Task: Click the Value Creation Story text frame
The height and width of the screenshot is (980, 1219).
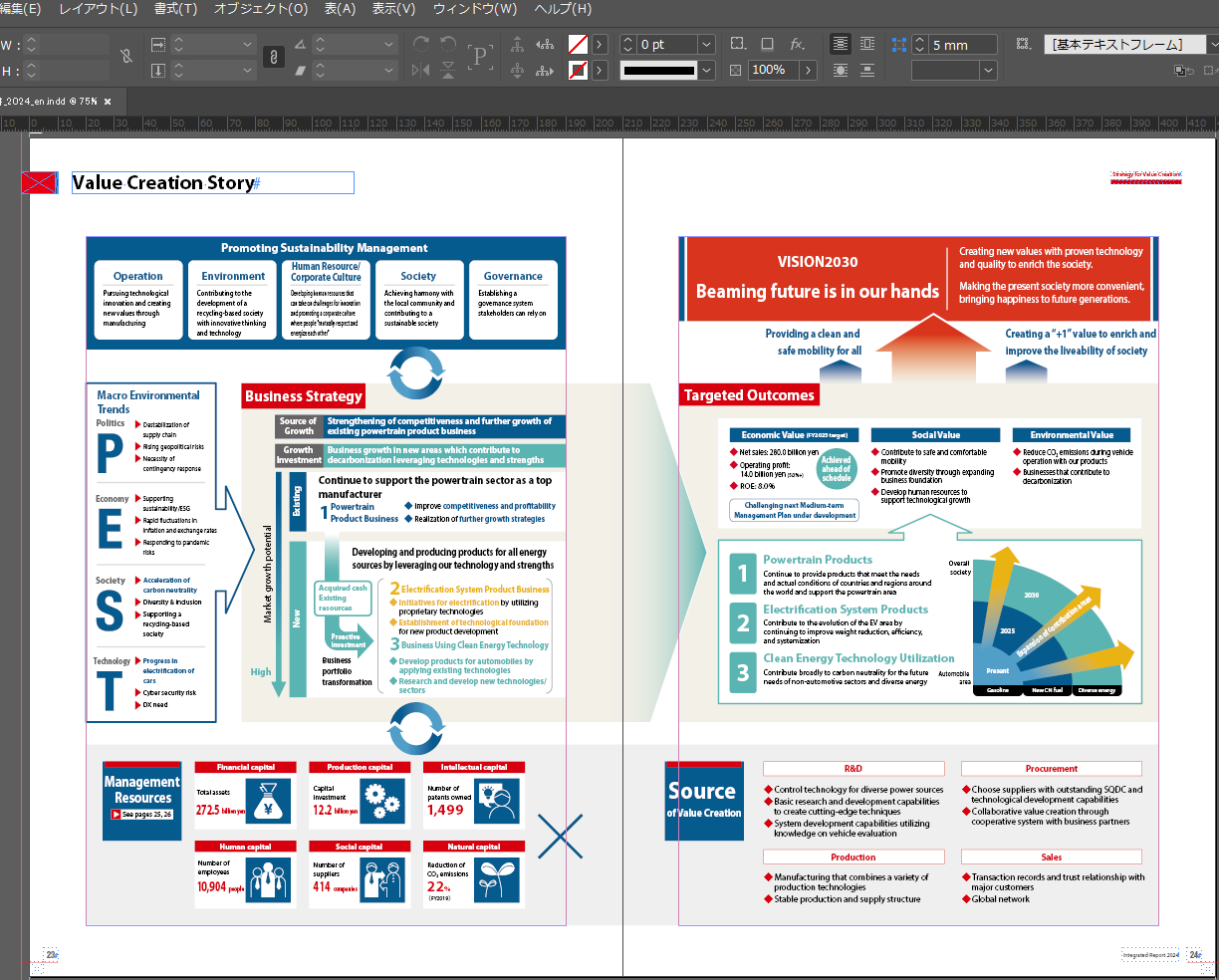Action: 213,183
